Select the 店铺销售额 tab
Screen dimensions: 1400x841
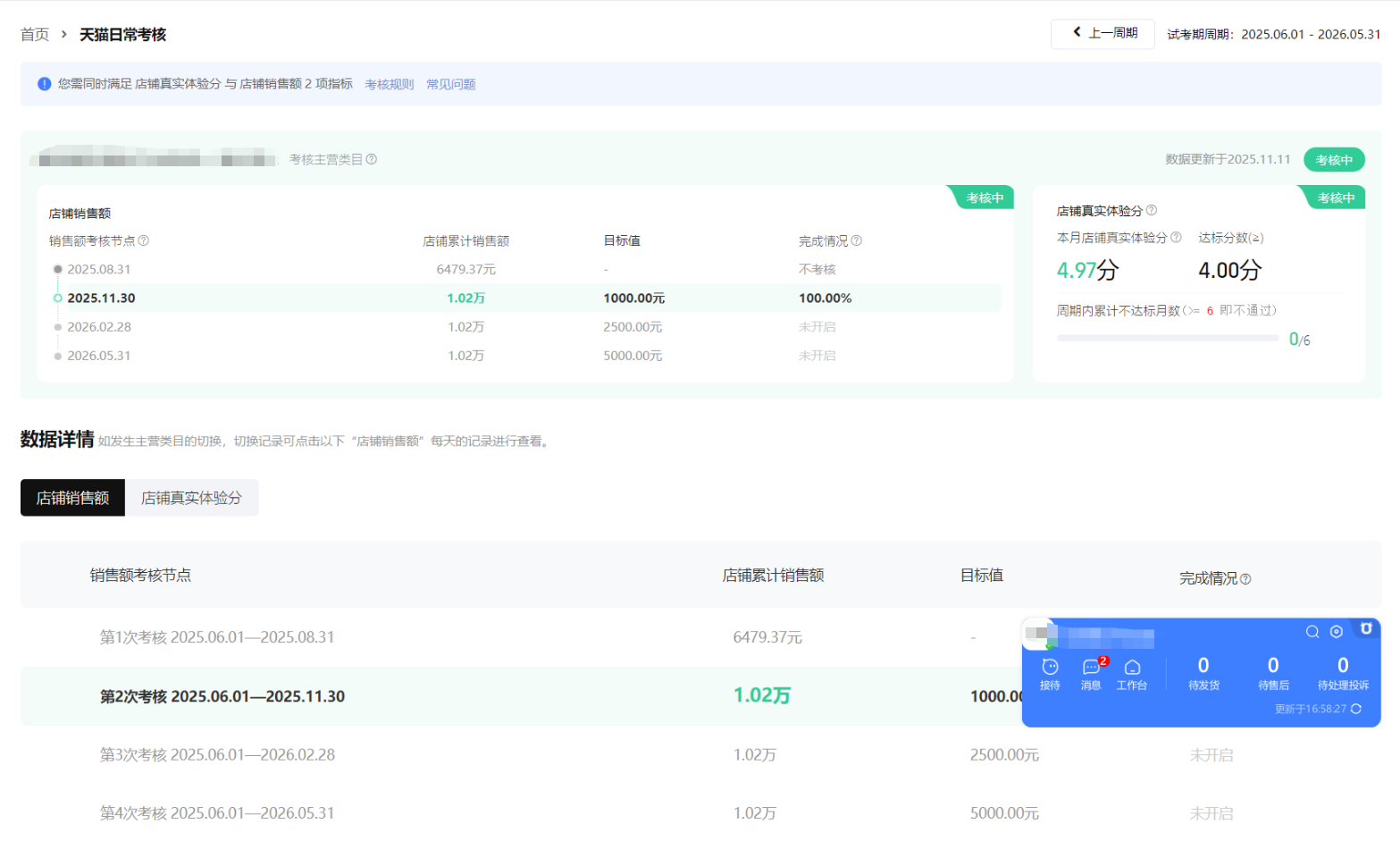(72, 498)
